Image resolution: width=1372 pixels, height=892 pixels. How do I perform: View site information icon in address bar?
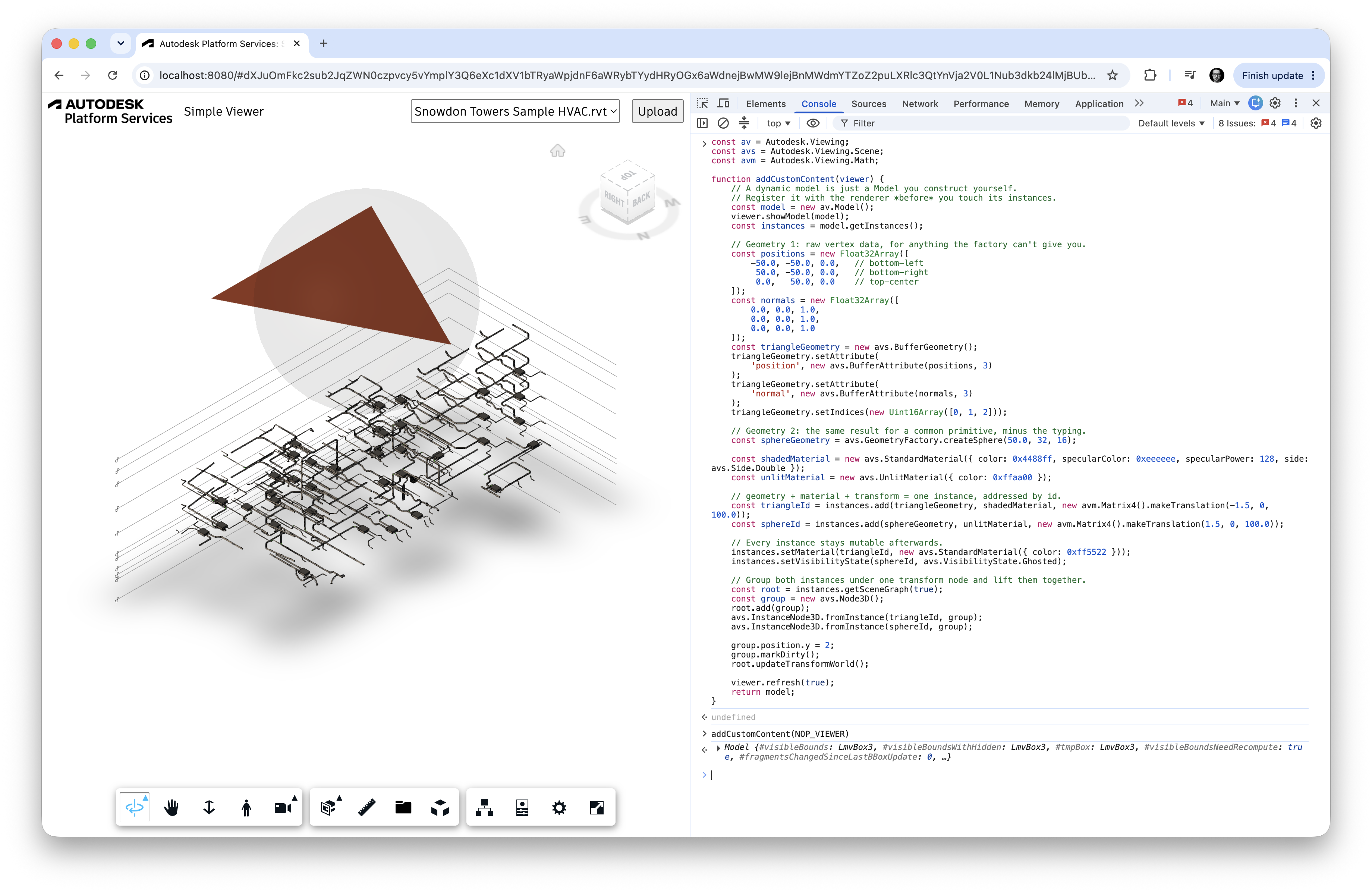point(145,75)
